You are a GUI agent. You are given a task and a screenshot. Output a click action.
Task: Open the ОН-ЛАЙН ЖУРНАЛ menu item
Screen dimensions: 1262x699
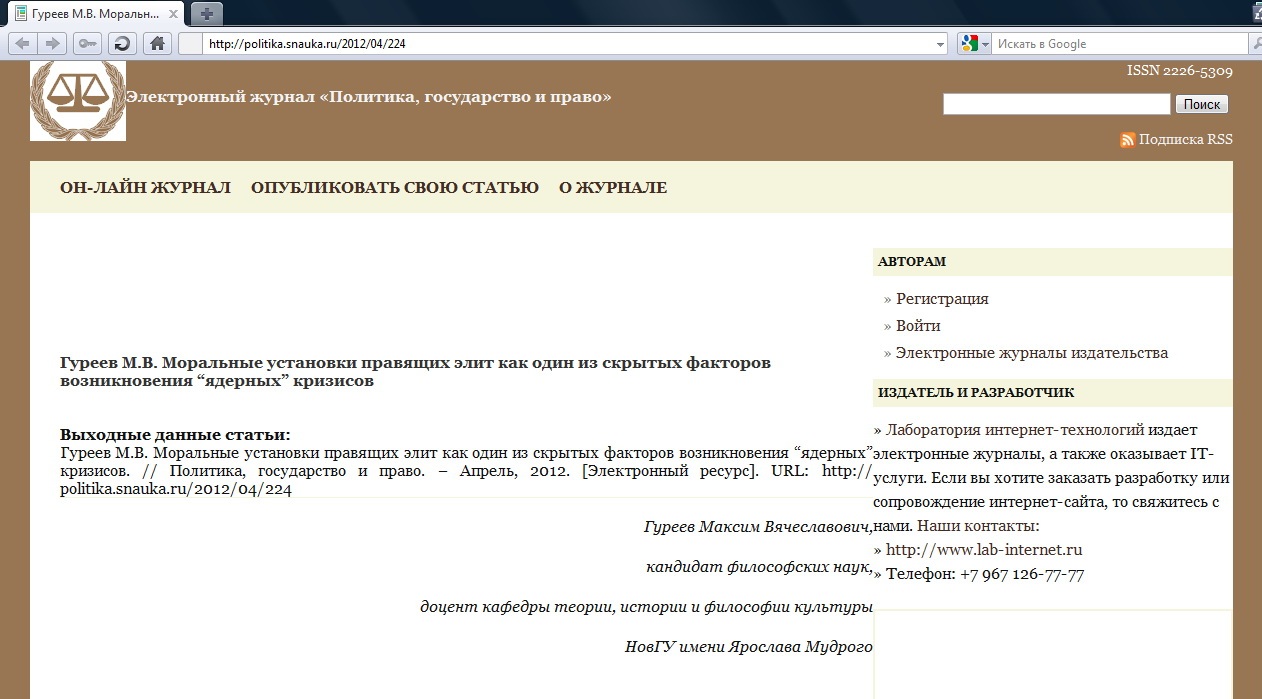145,188
